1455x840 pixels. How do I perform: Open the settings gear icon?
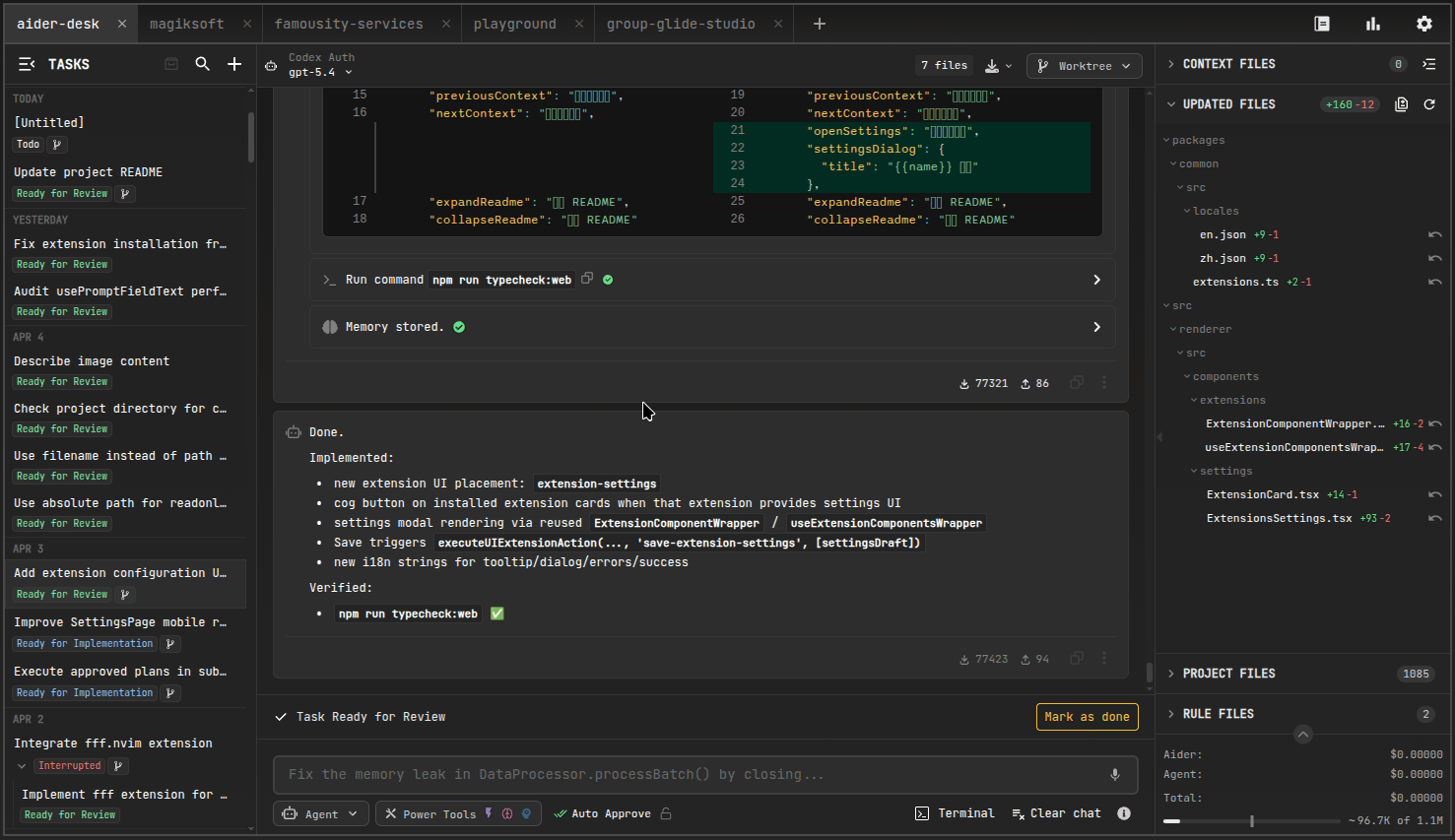point(1424,24)
